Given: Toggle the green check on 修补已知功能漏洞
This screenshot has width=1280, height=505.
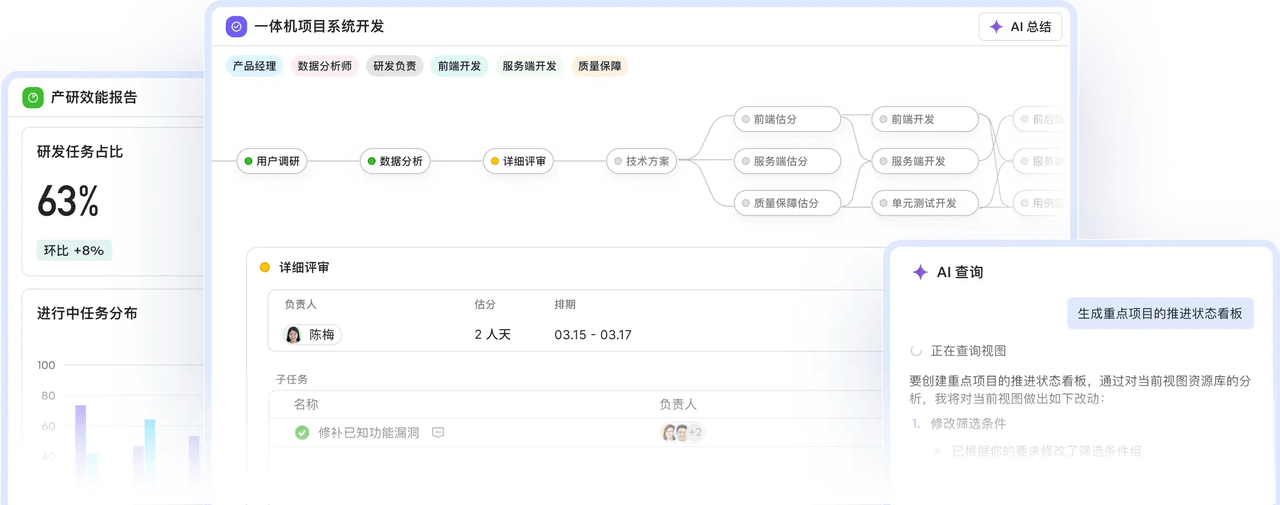Looking at the screenshot, I should point(302,433).
